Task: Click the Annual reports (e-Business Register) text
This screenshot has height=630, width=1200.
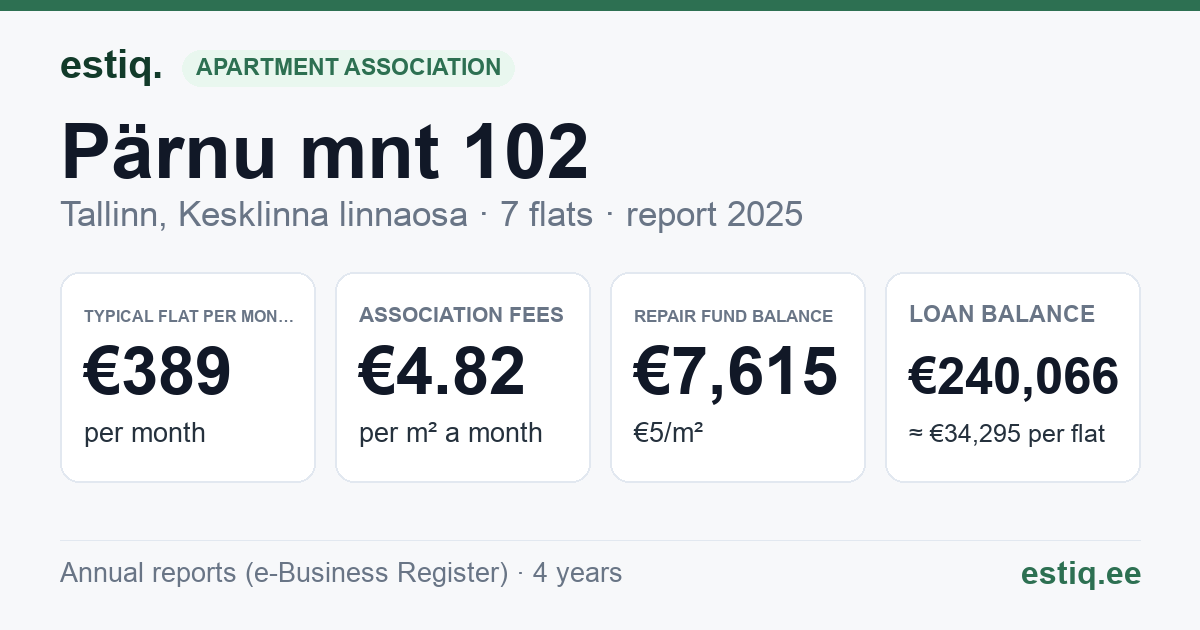Action: (x=284, y=573)
